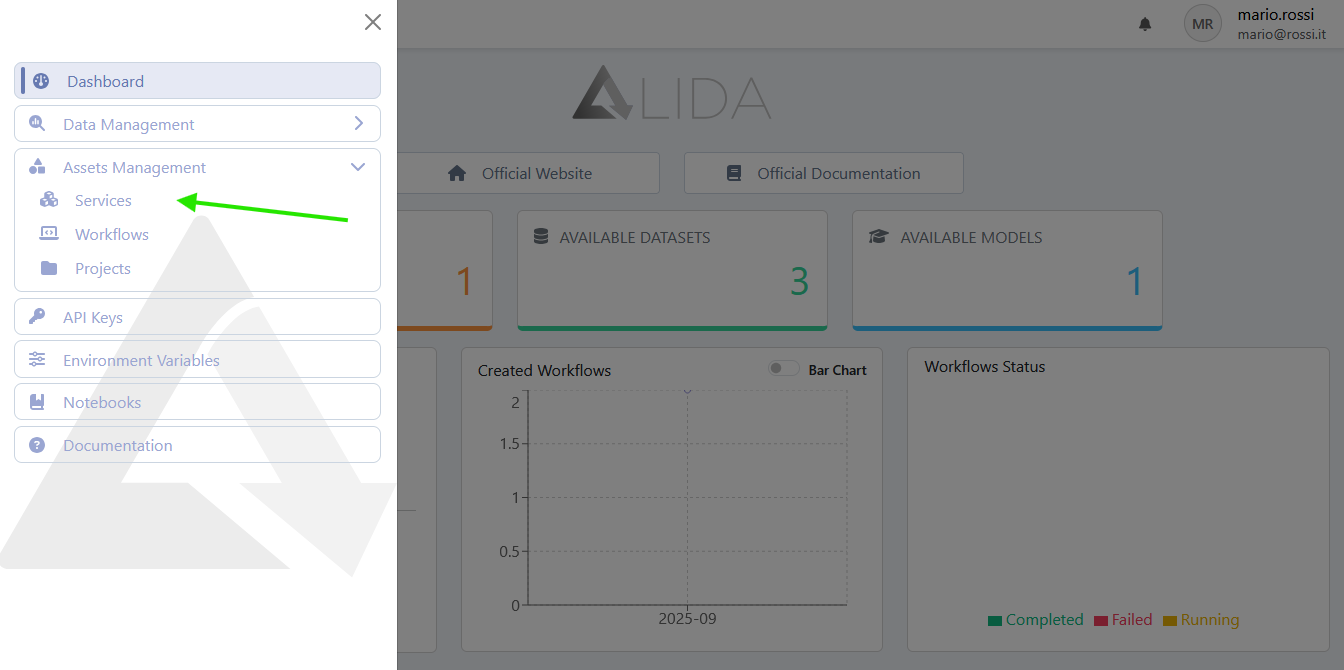Click the Workflows Status title
This screenshot has height=670, width=1344.
coord(984,367)
